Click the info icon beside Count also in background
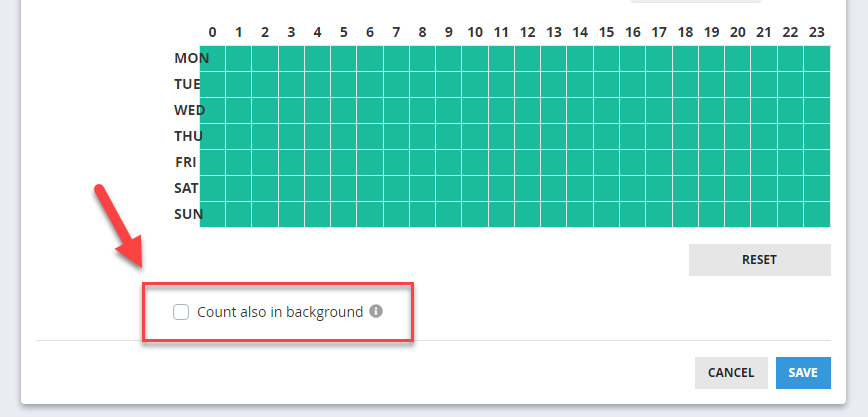Image resolution: width=868 pixels, height=417 pixels. pos(376,311)
